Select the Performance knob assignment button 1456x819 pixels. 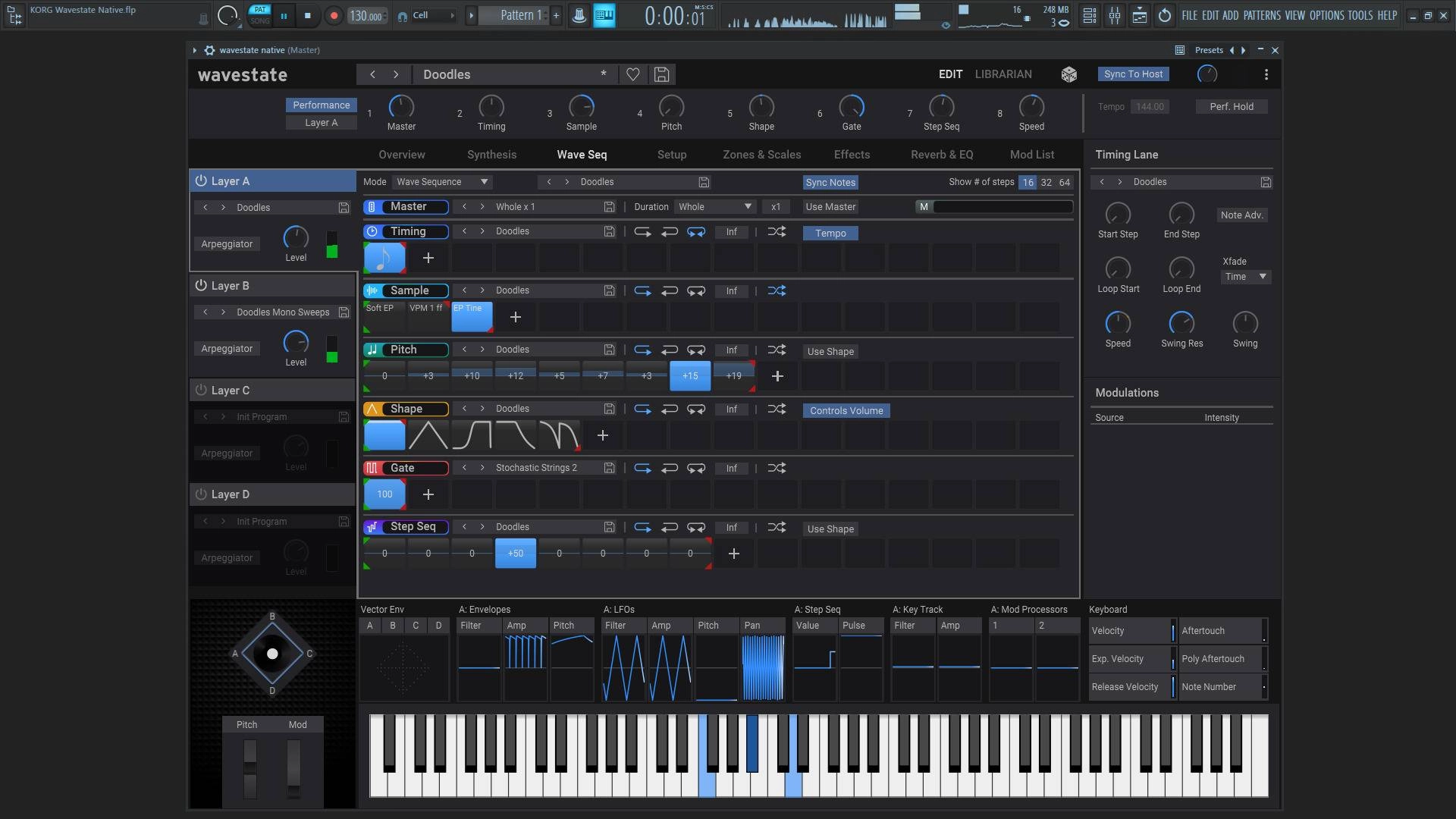point(322,105)
